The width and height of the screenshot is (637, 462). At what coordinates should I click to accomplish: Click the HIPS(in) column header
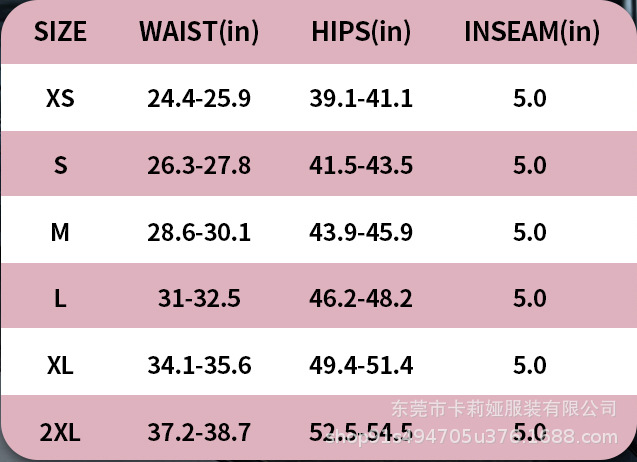tap(361, 32)
